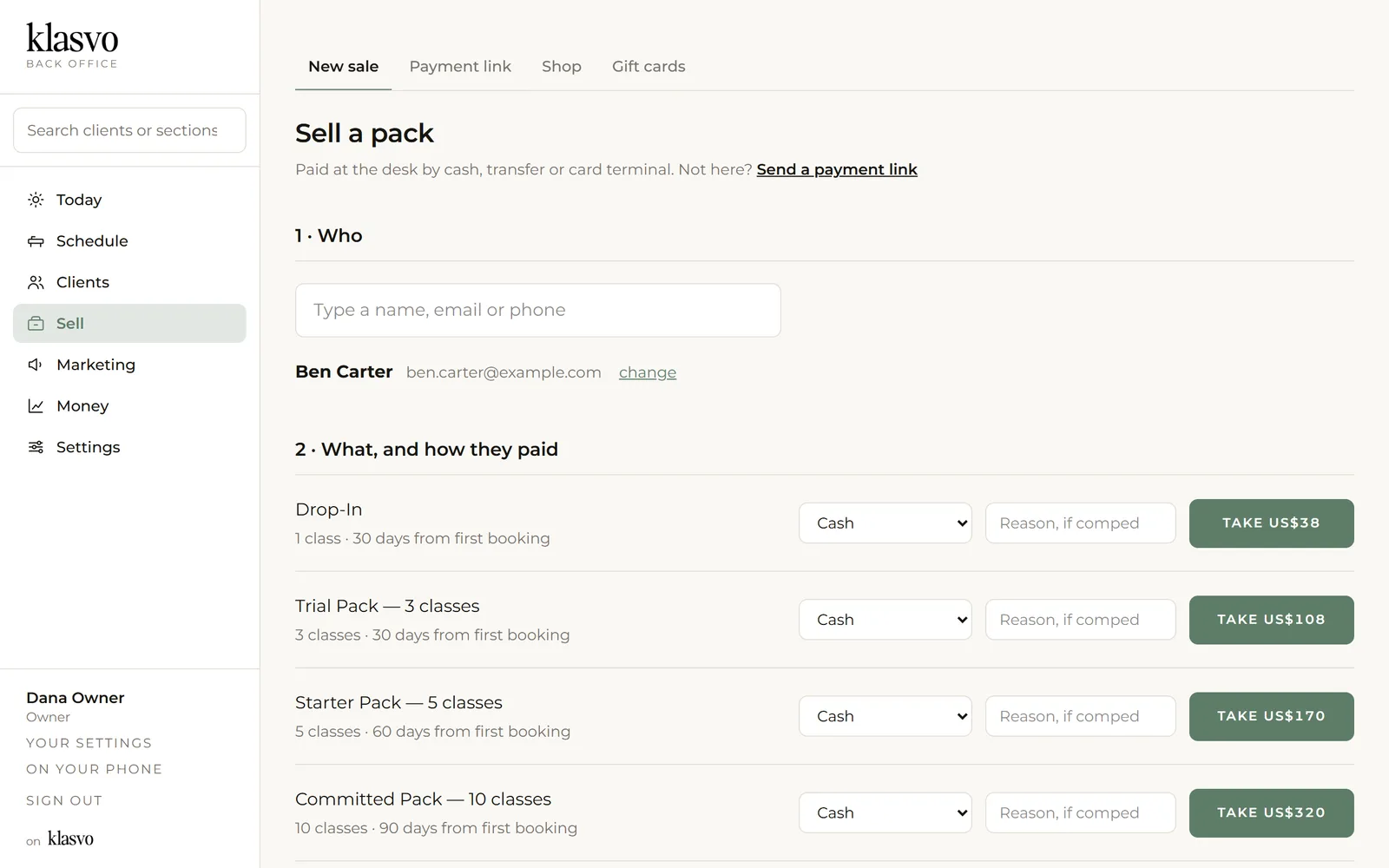The image size is (1389, 868).
Task: Click the Take US$320 button
Action: point(1271,812)
